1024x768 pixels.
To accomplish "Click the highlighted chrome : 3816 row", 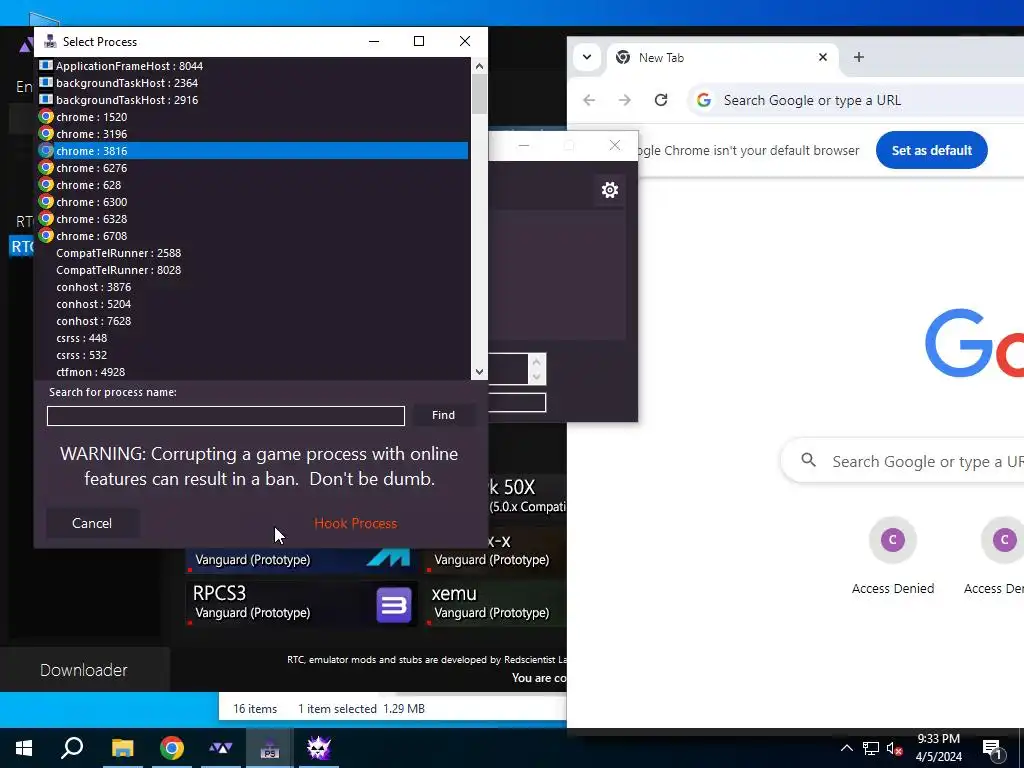I will point(253,151).
